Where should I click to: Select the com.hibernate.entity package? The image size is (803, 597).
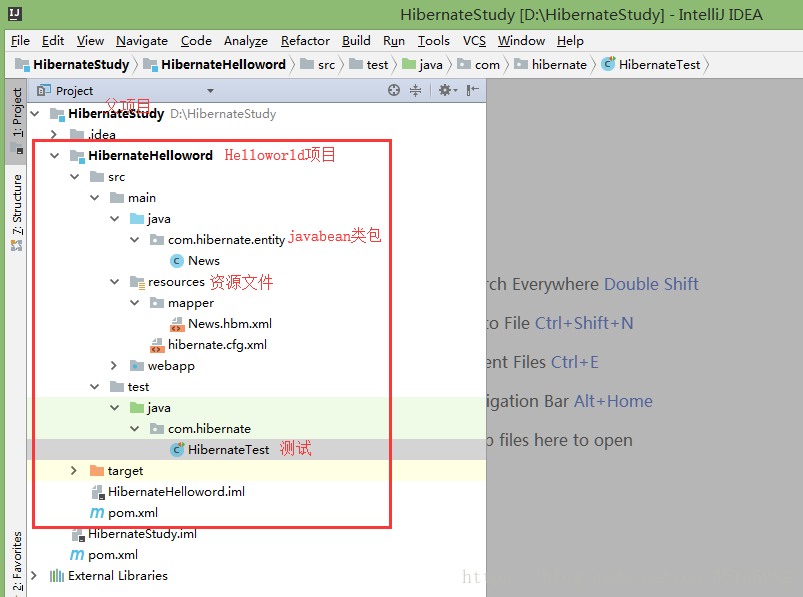point(226,240)
